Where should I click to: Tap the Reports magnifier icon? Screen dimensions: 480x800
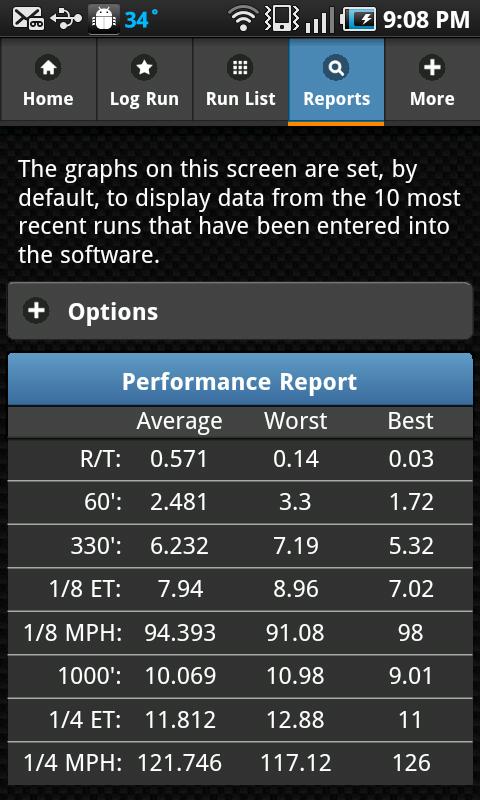pyautogui.click(x=336, y=68)
